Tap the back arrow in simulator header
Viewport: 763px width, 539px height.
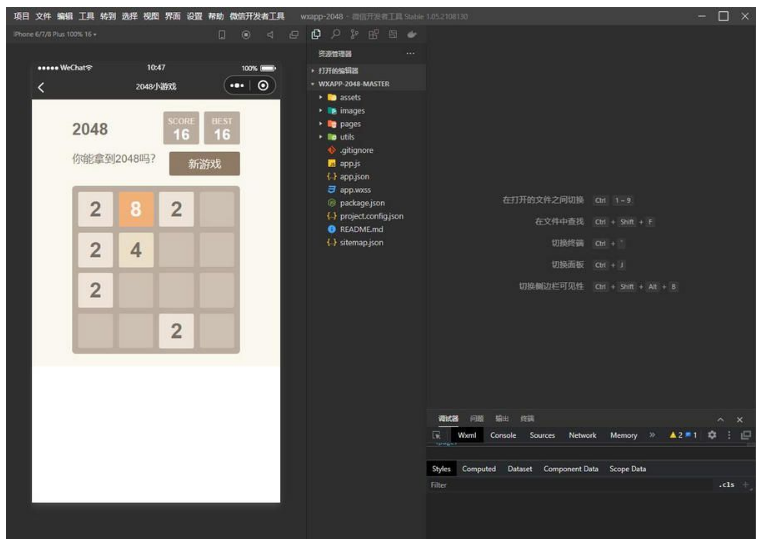41,87
